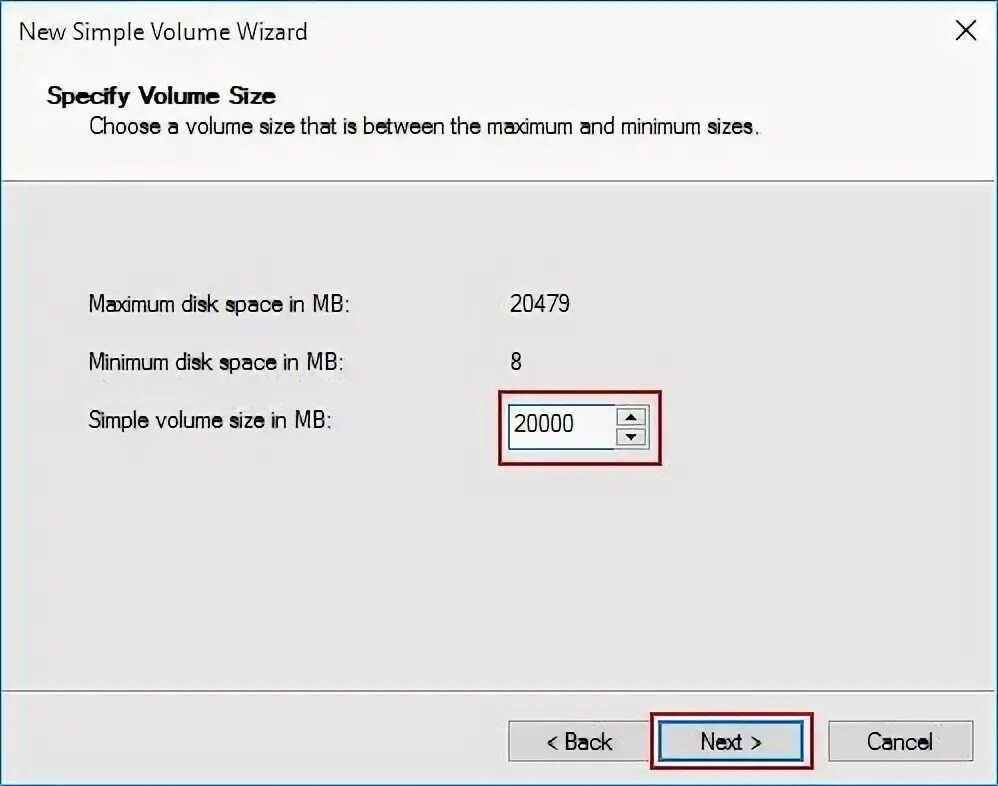Click the Next button
998x786 pixels.
coord(731,741)
